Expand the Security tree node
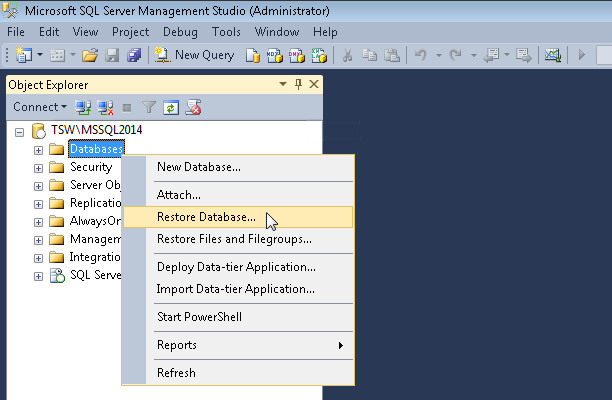 39,168
